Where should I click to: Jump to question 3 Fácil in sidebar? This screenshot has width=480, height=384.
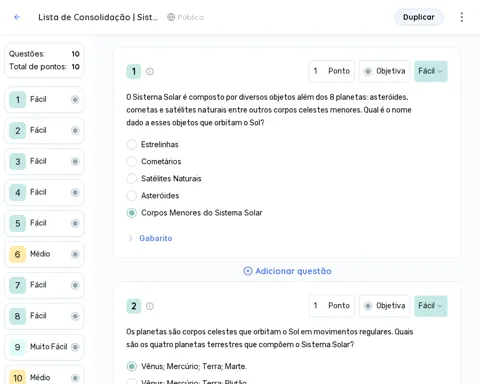coord(44,161)
